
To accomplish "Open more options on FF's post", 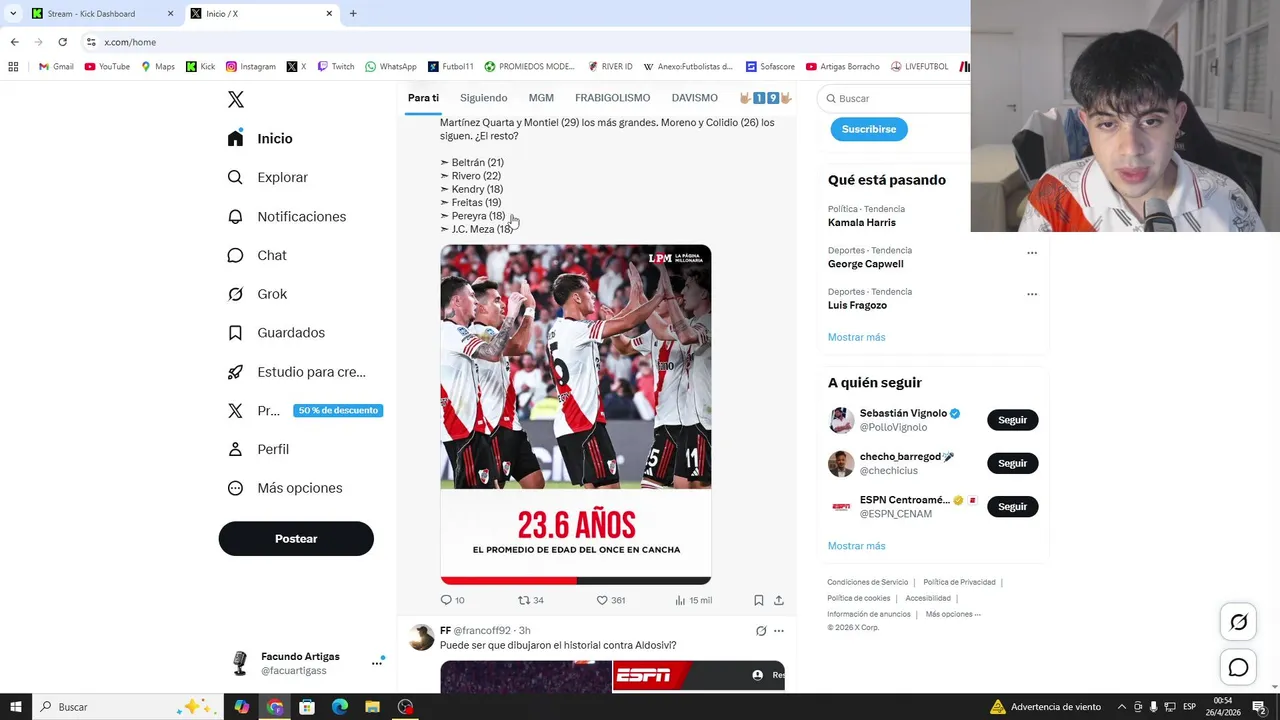I will (x=779, y=631).
